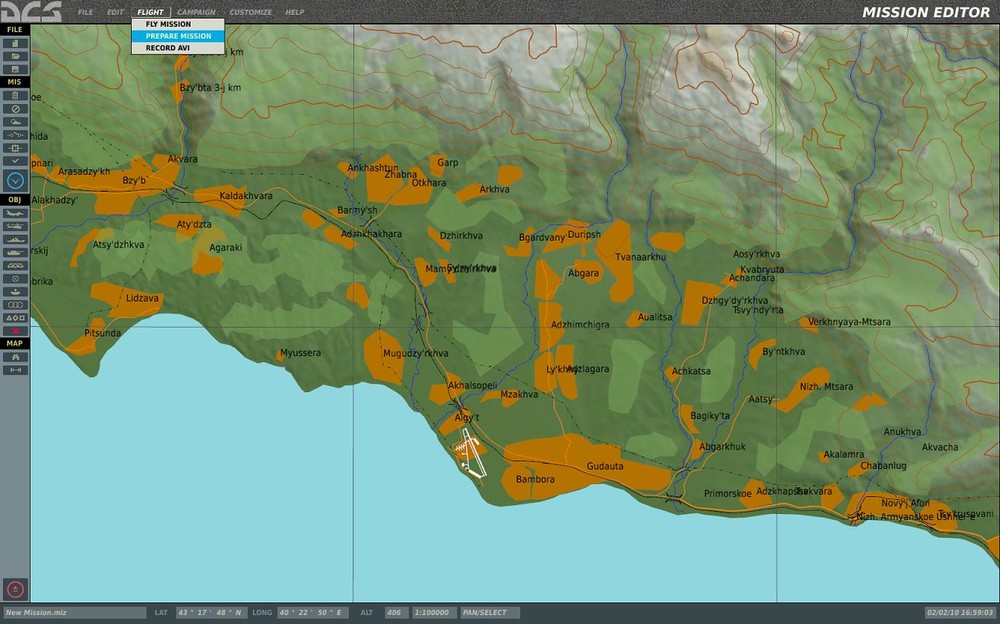1000x624 pixels.
Task: Select the trigger zone triple-circle icon
Action: (x=15, y=305)
